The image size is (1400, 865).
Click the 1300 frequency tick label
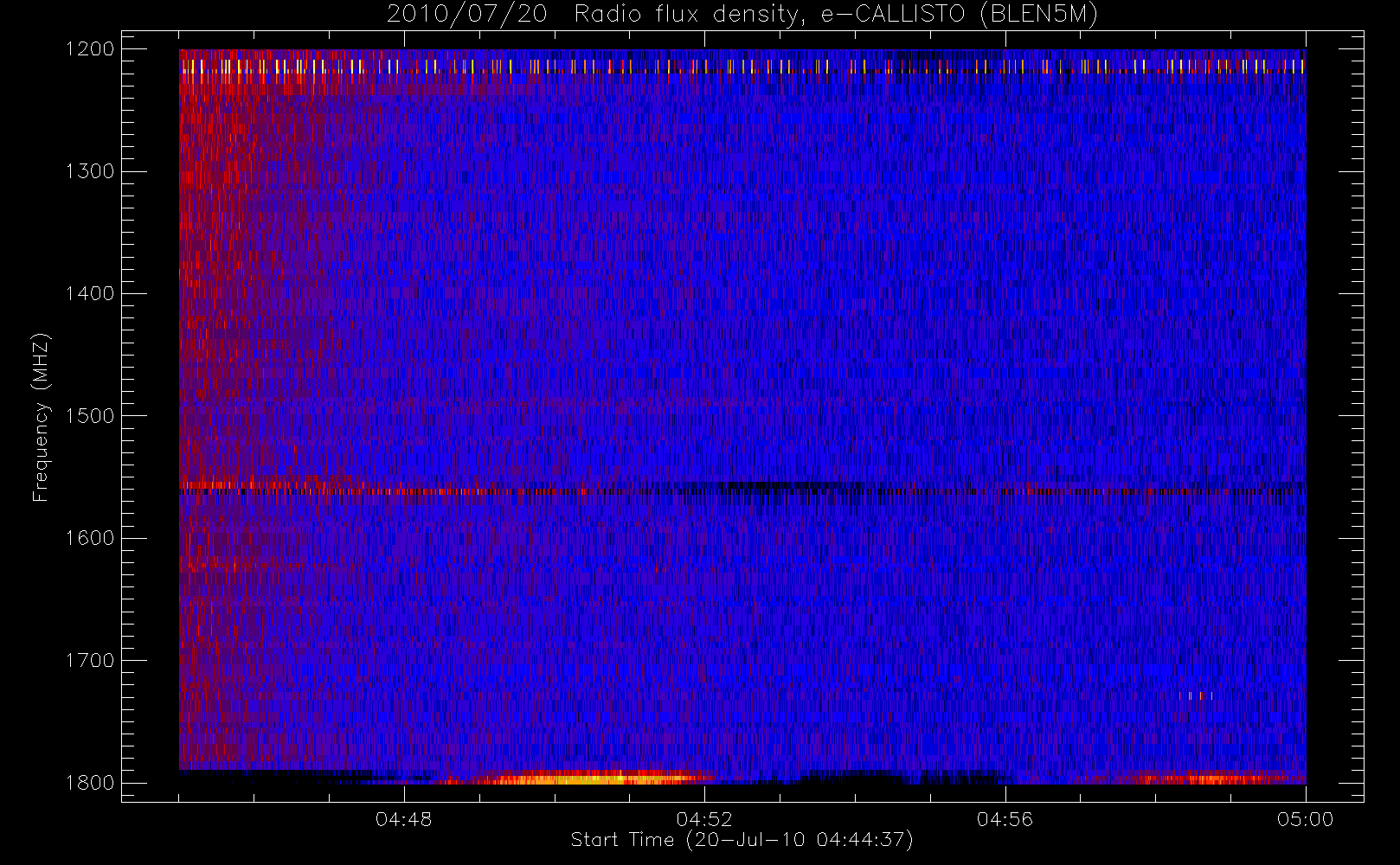90,171
